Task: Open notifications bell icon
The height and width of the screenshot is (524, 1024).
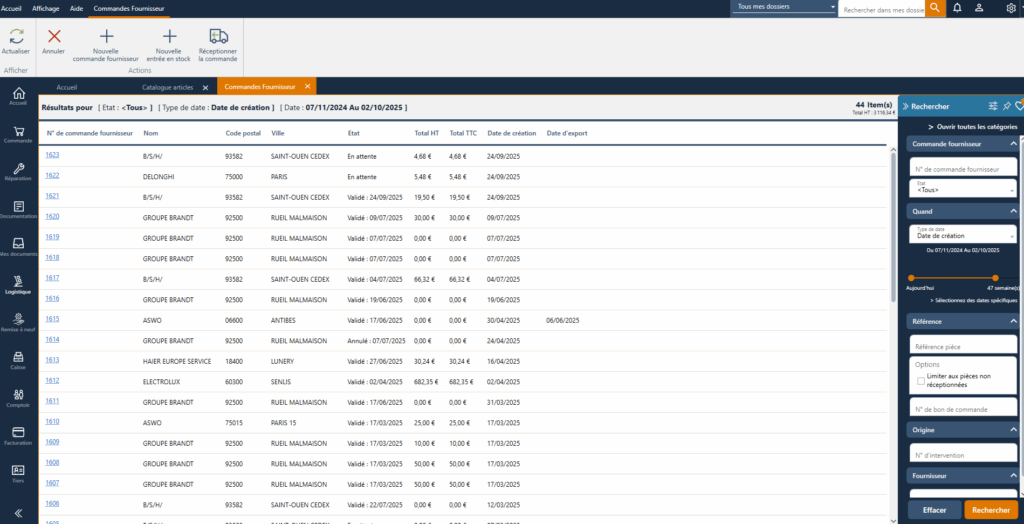Action: coord(958,8)
